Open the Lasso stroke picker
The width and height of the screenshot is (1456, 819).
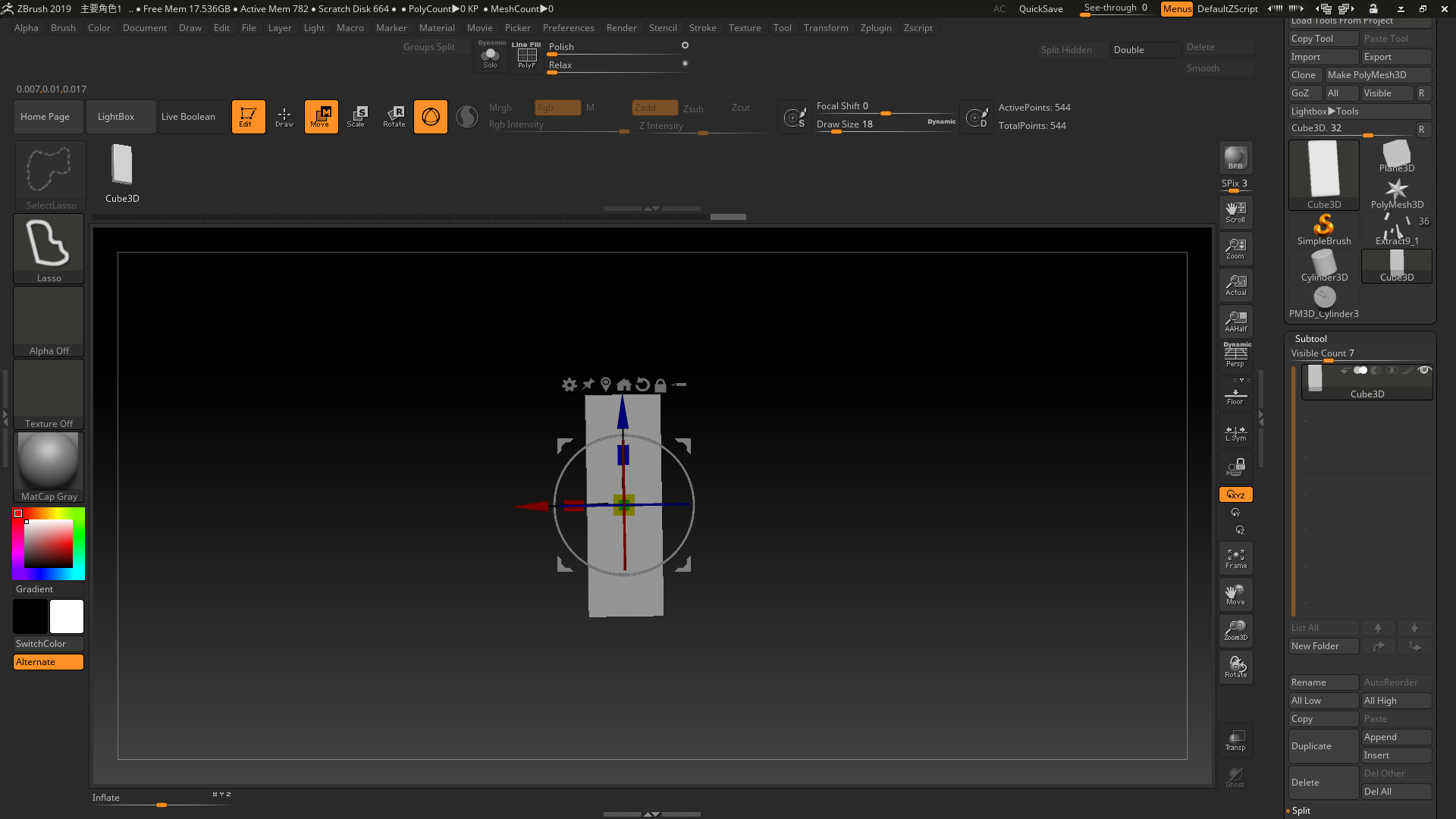[x=49, y=249]
